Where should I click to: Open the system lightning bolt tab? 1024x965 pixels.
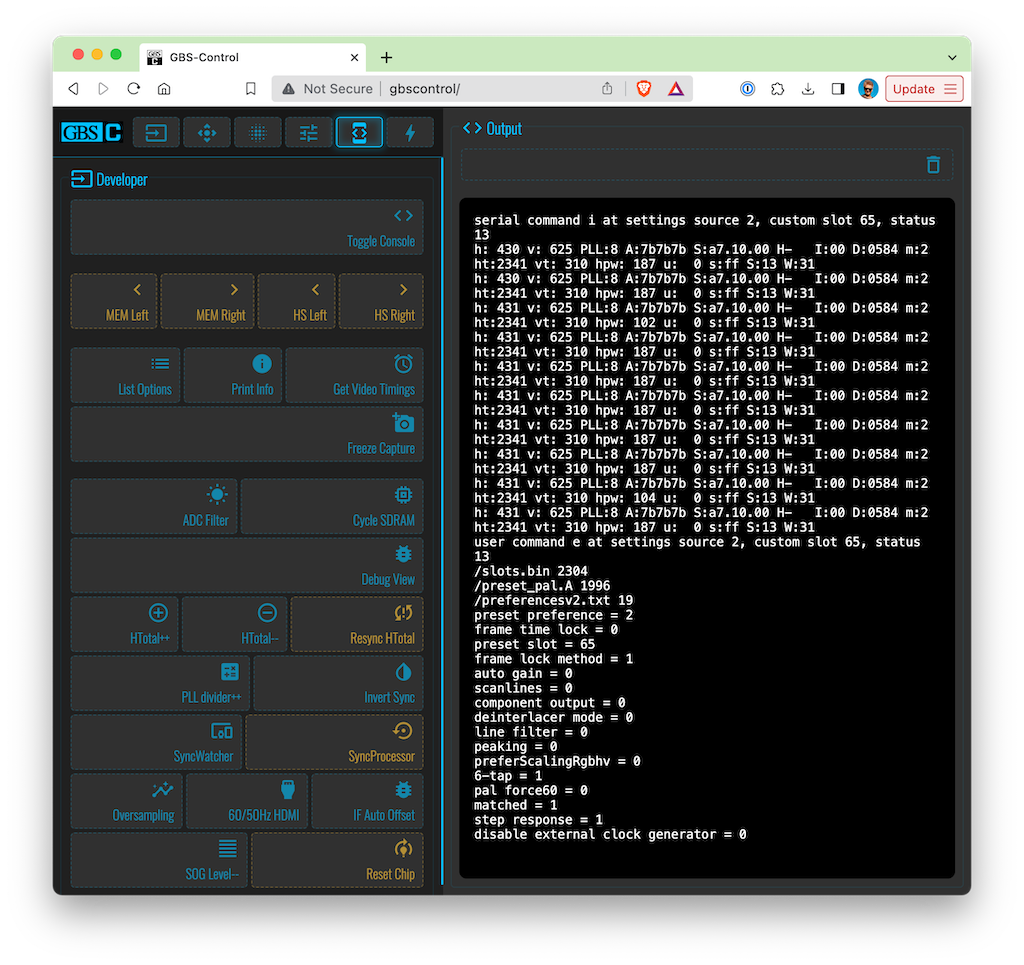pyautogui.click(x=409, y=132)
